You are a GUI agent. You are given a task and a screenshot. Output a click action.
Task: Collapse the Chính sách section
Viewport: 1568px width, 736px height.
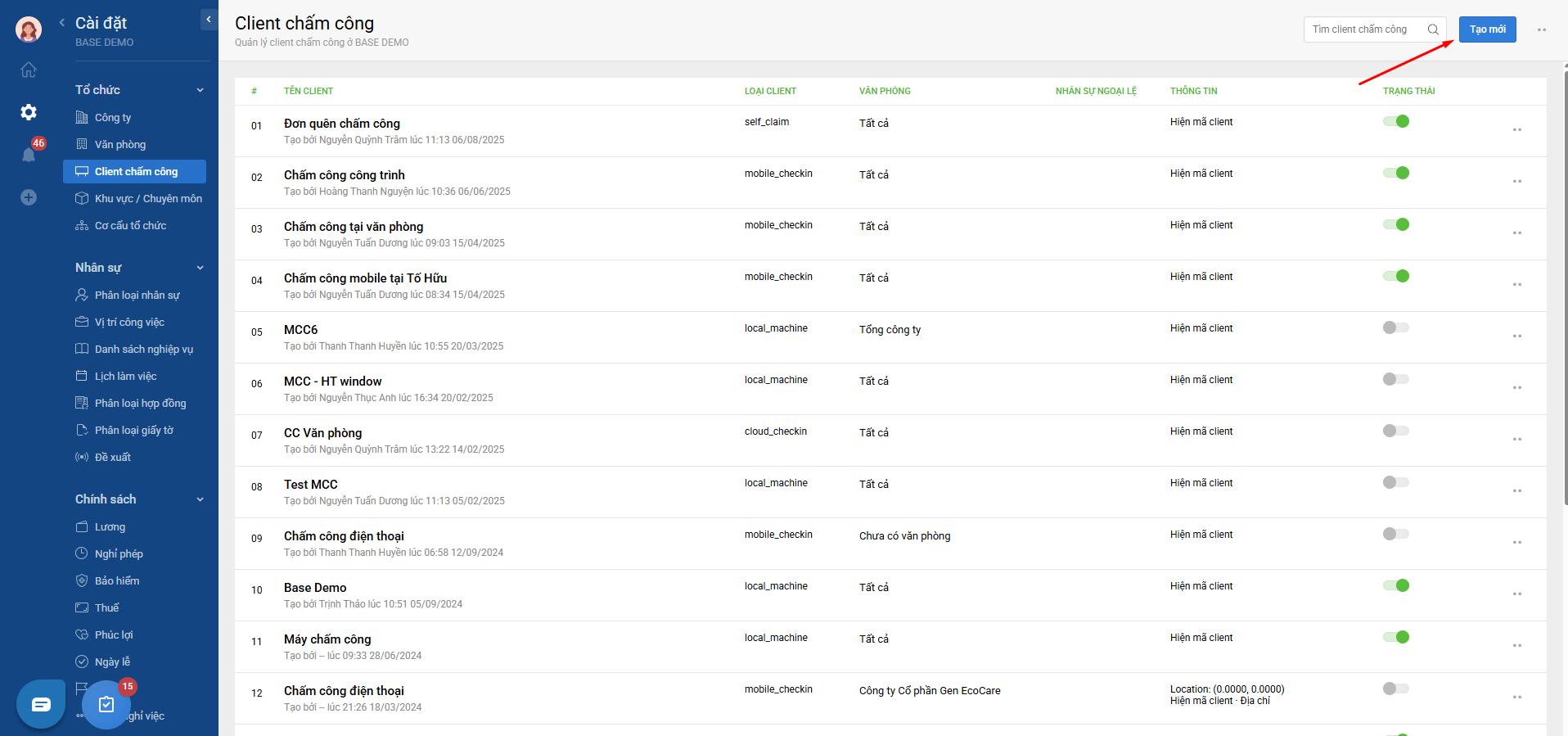click(x=200, y=499)
